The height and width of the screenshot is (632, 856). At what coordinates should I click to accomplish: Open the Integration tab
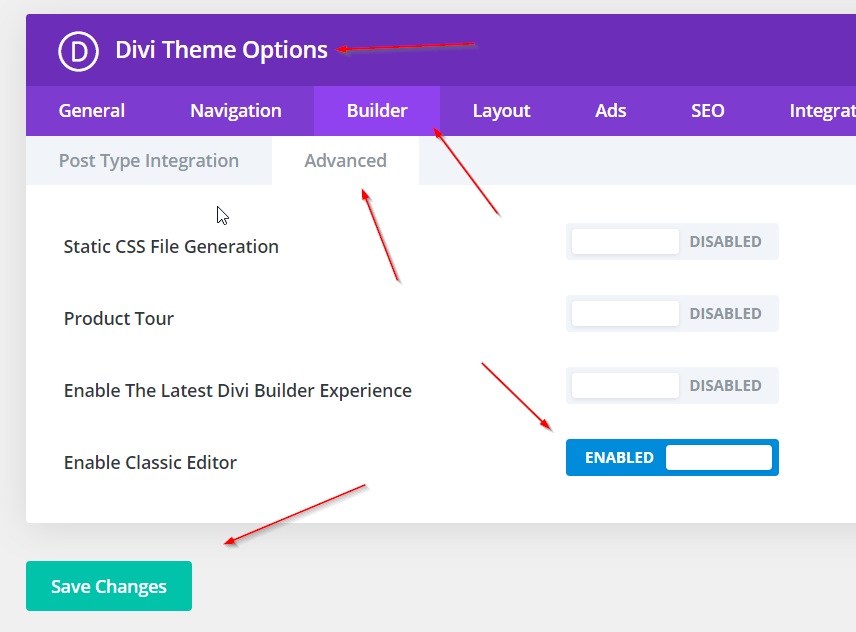[x=821, y=111]
